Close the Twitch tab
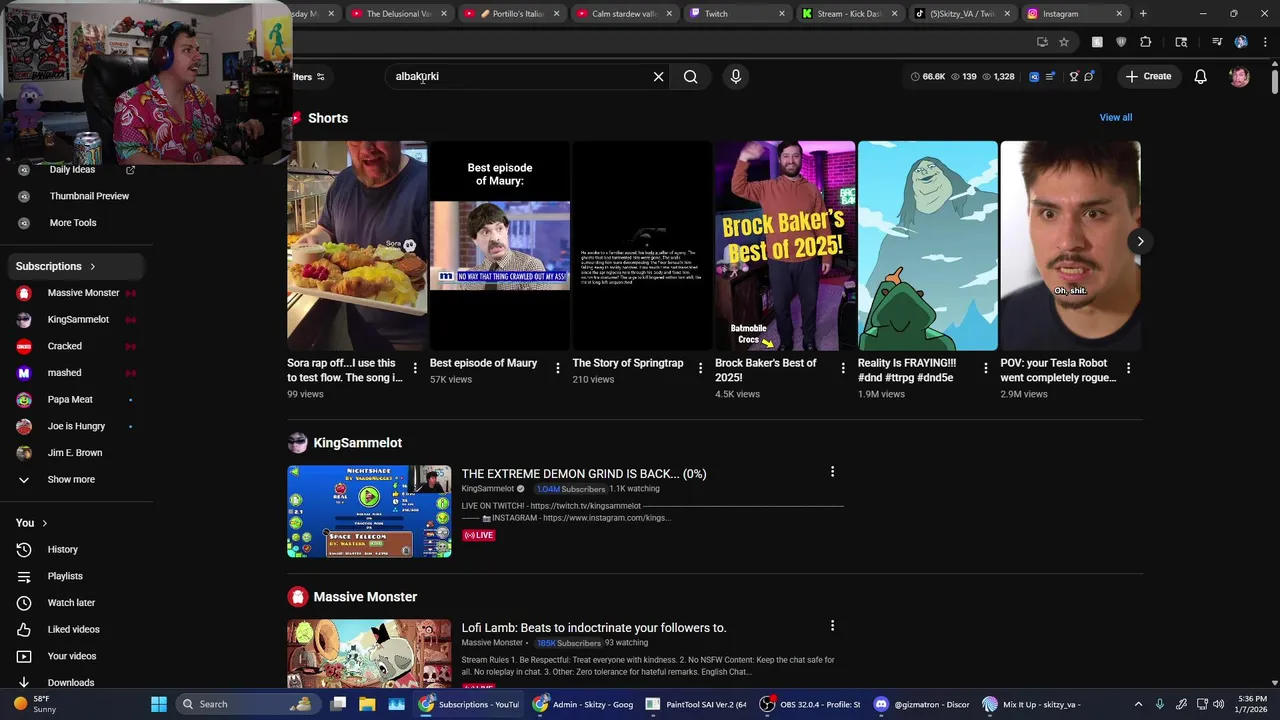Image resolution: width=1280 pixels, height=720 pixels. 782,14
